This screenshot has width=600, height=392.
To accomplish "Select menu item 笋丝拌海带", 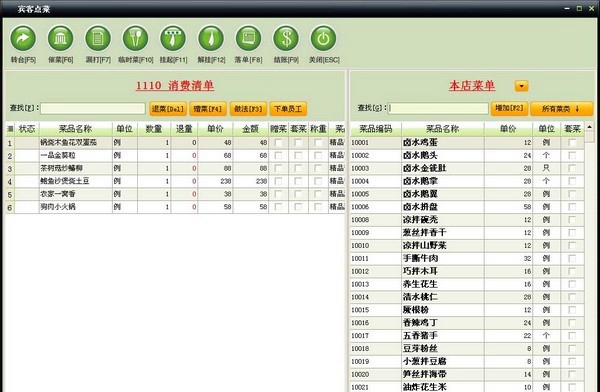I will click(467, 374).
